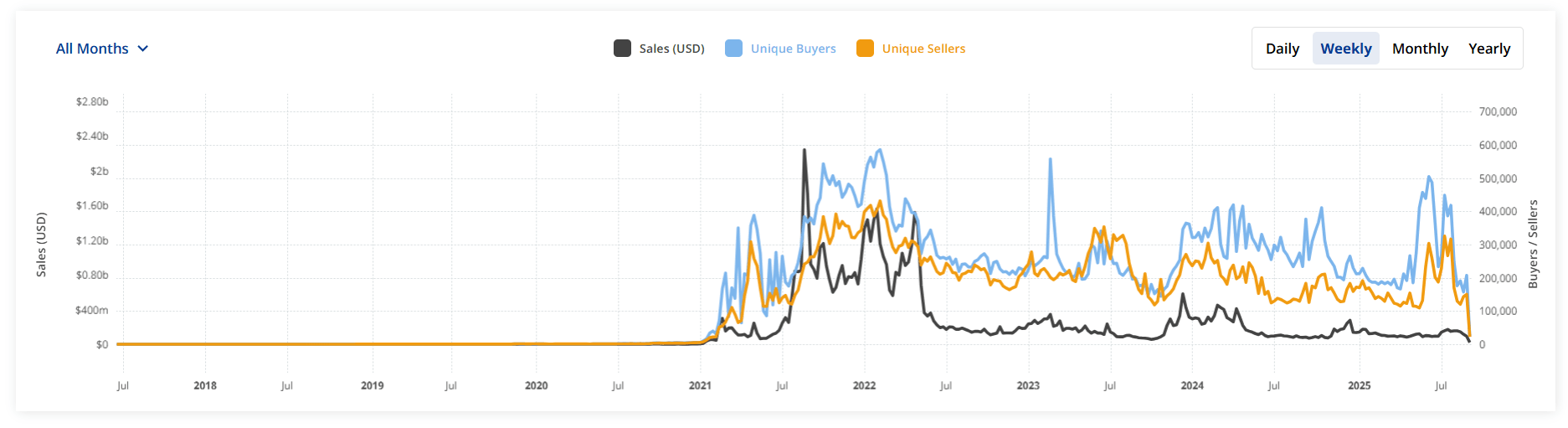Click the 2022 label on the x-axis

point(864,385)
